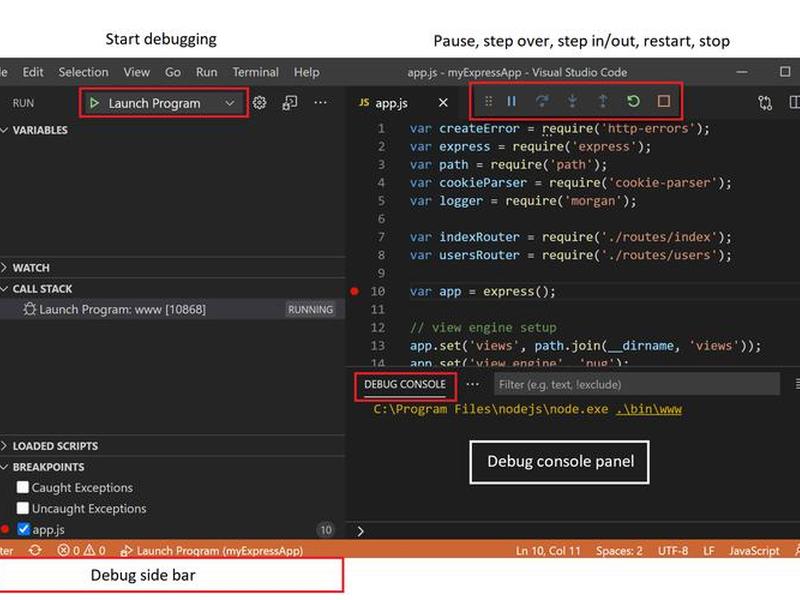Click the breakpoint line badge 10 beside app.js
800x600 pixels.
pos(326,530)
